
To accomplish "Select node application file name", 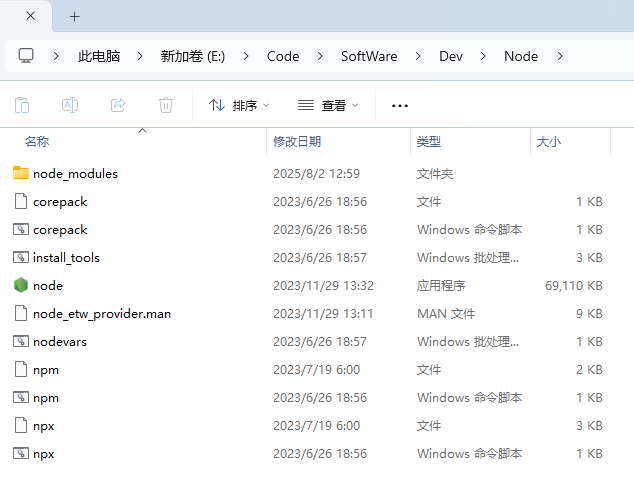I will pyautogui.click(x=48, y=286).
